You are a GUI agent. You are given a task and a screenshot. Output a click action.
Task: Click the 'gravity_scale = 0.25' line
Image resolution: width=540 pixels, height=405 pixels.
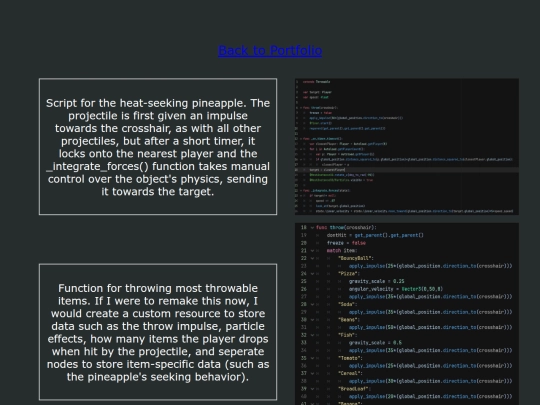pyautogui.click(x=376, y=281)
